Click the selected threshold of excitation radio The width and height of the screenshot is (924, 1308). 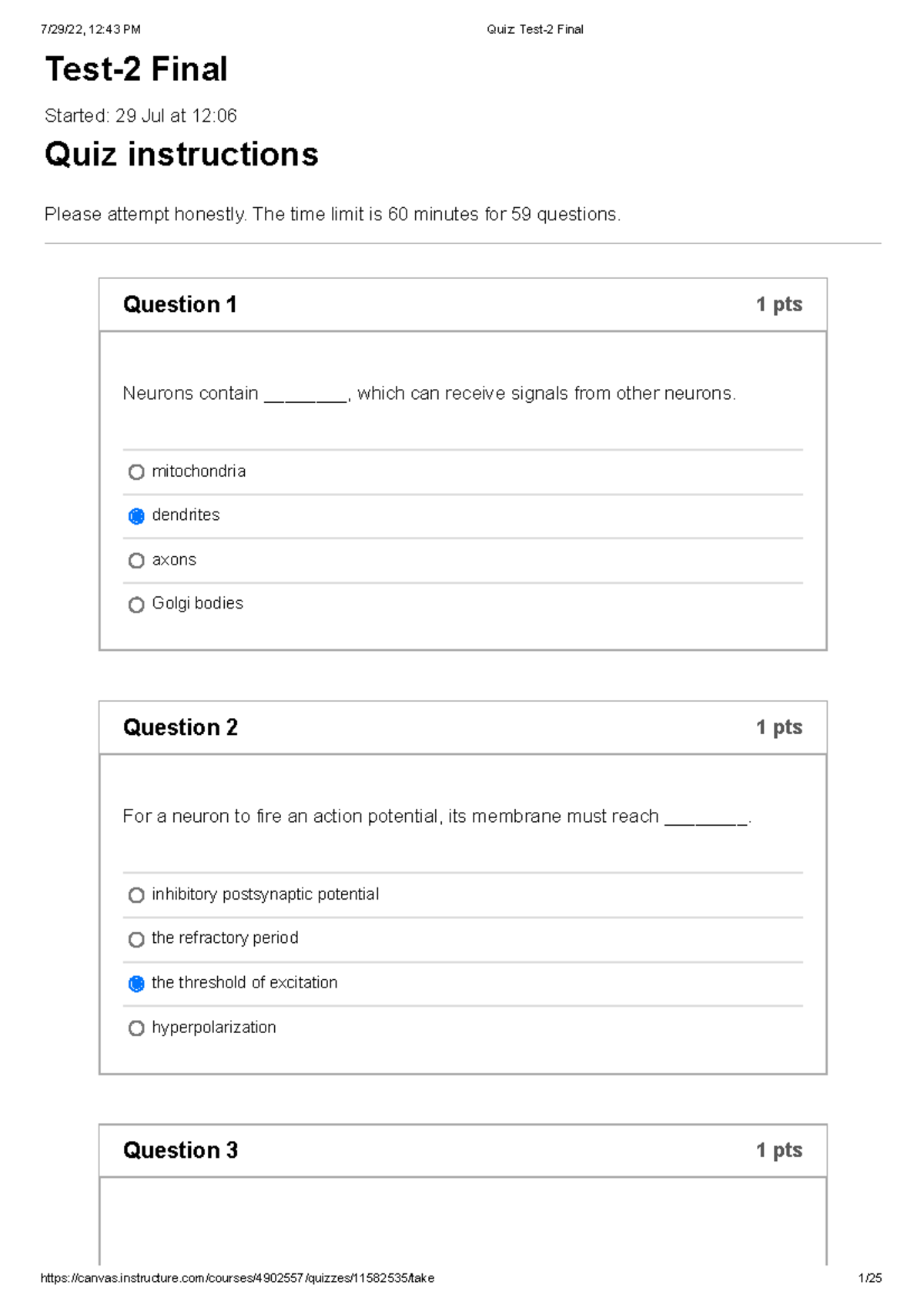[137, 984]
